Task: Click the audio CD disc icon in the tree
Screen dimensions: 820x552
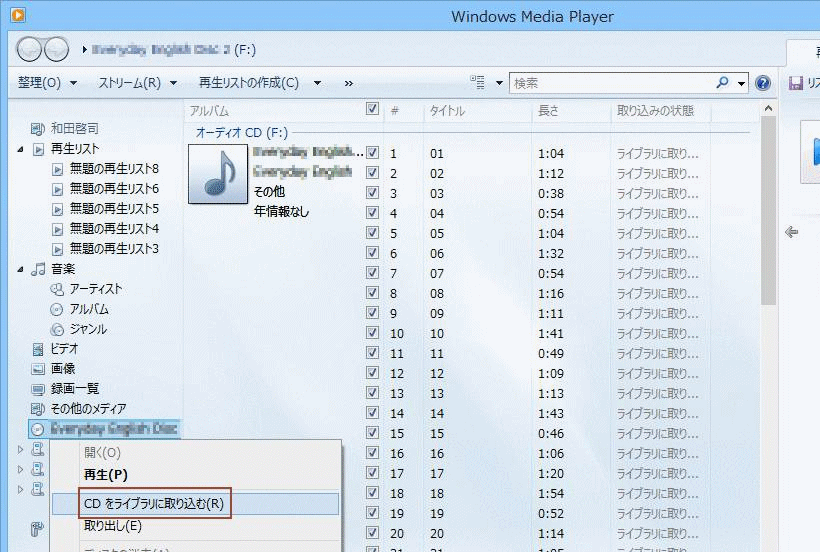Action: (x=37, y=429)
